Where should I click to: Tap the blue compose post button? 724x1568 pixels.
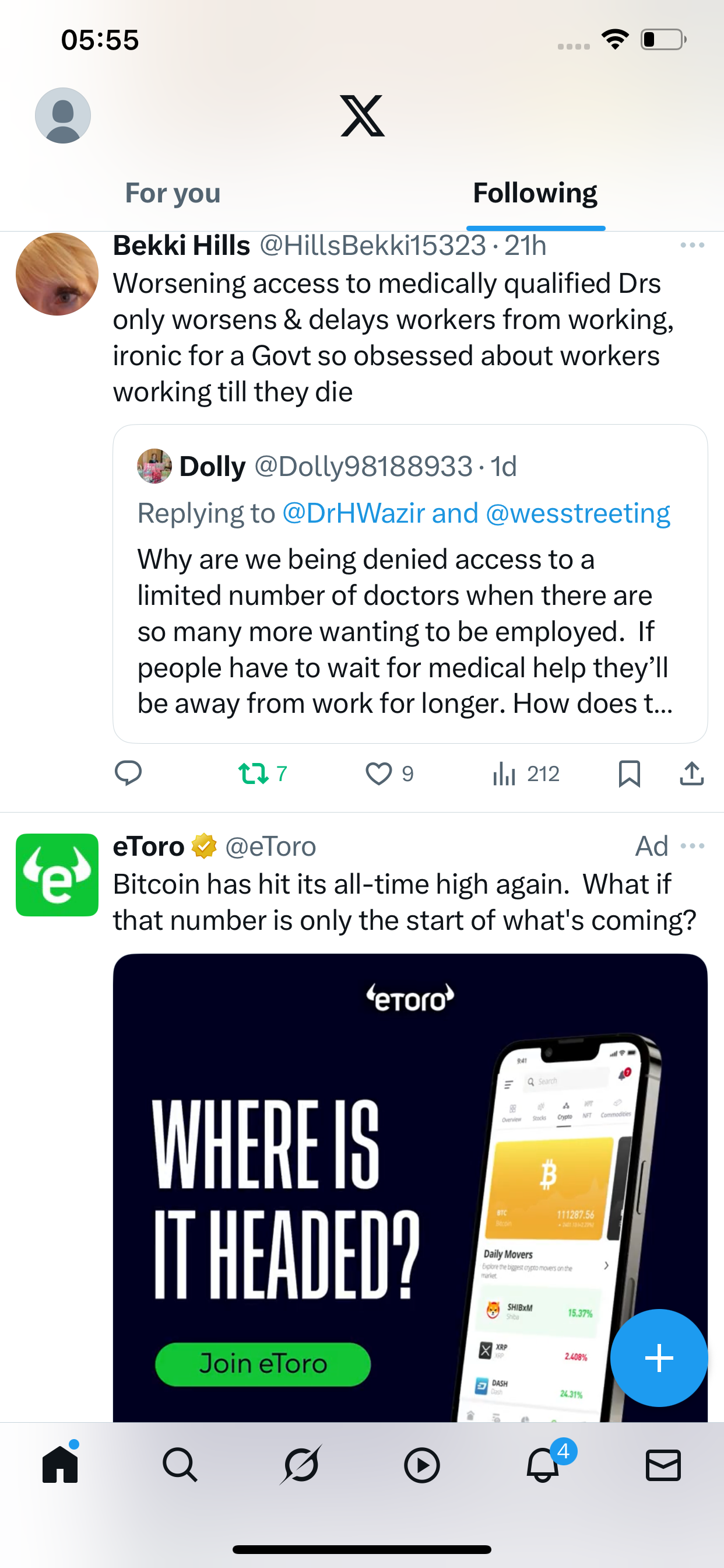click(x=659, y=1357)
